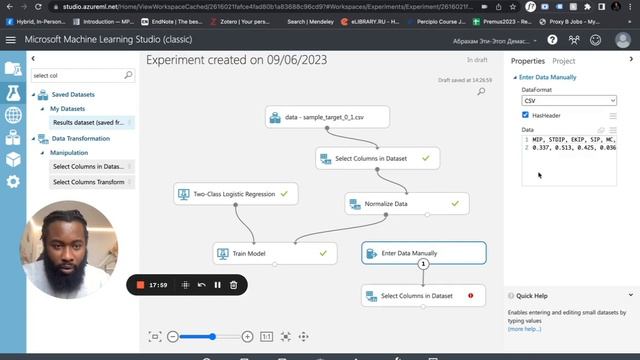Open the Datasets sidebar icon

coord(13,138)
